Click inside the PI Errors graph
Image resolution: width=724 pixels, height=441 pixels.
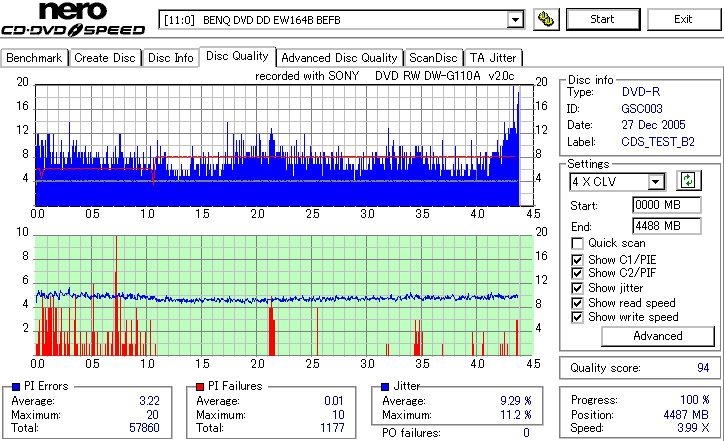(284, 145)
